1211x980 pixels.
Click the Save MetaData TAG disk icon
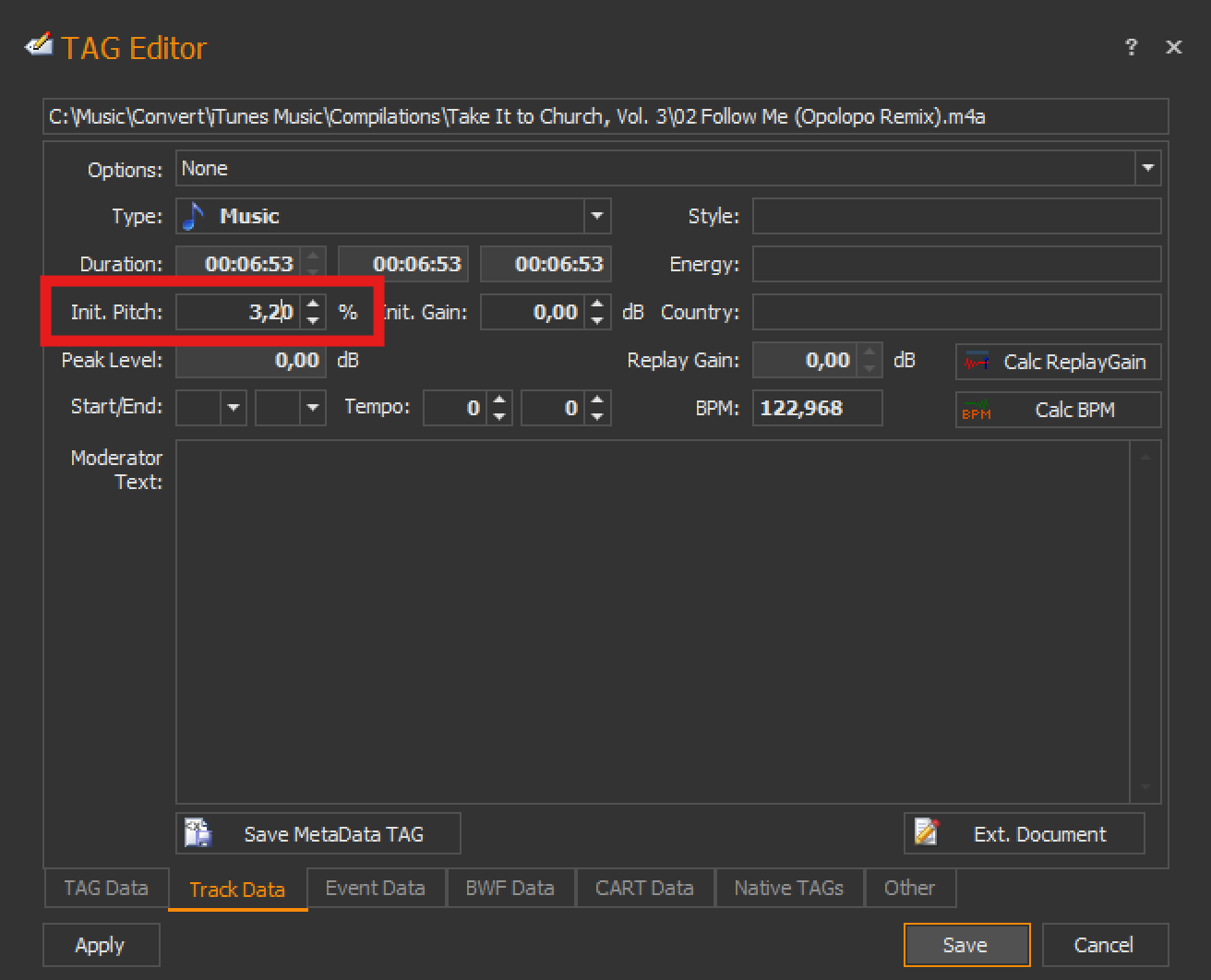pyautogui.click(x=198, y=833)
